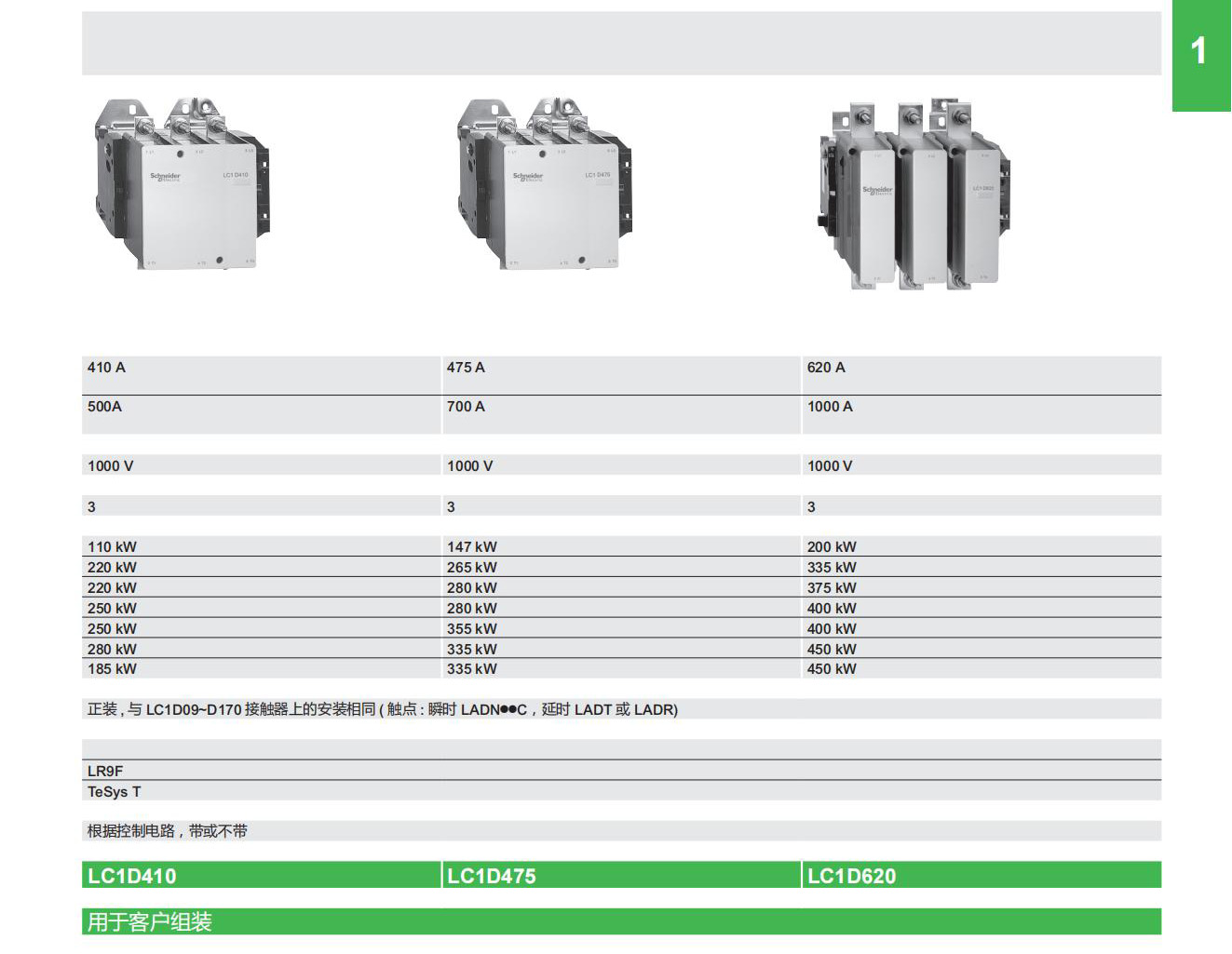
Task: Select the 620 A rated current cell
Action: point(826,368)
